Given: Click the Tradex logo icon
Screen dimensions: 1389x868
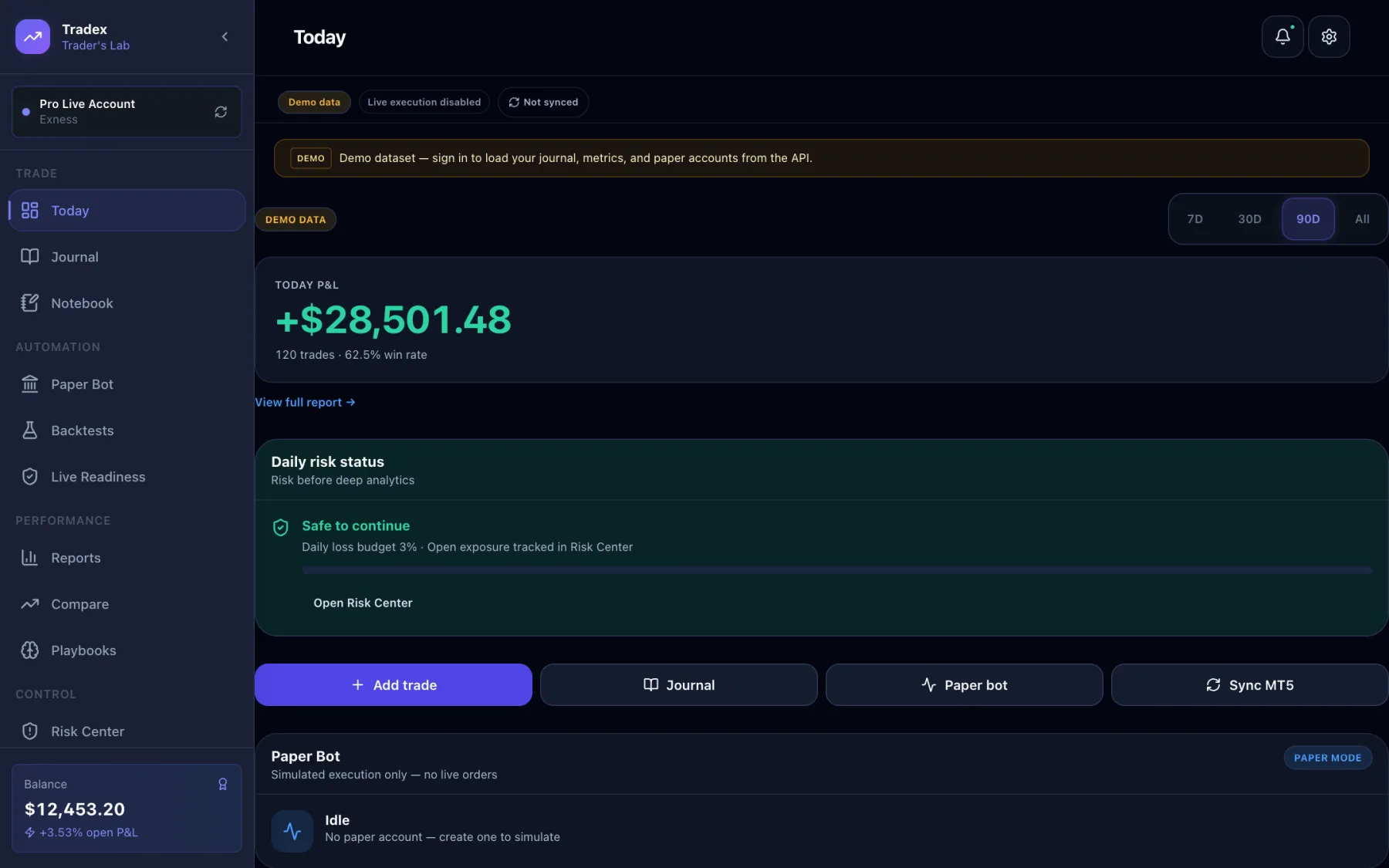Looking at the screenshot, I should [32, 36].
